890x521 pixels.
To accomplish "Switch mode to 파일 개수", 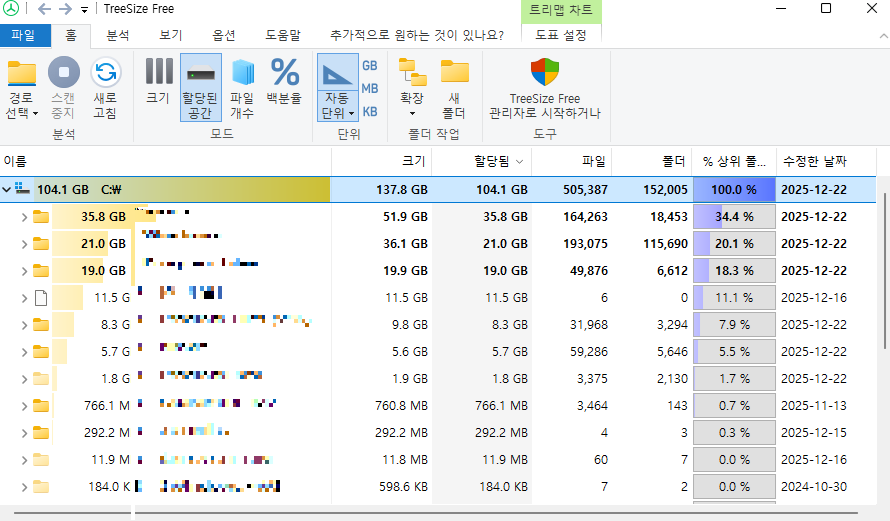I will 242,88.
